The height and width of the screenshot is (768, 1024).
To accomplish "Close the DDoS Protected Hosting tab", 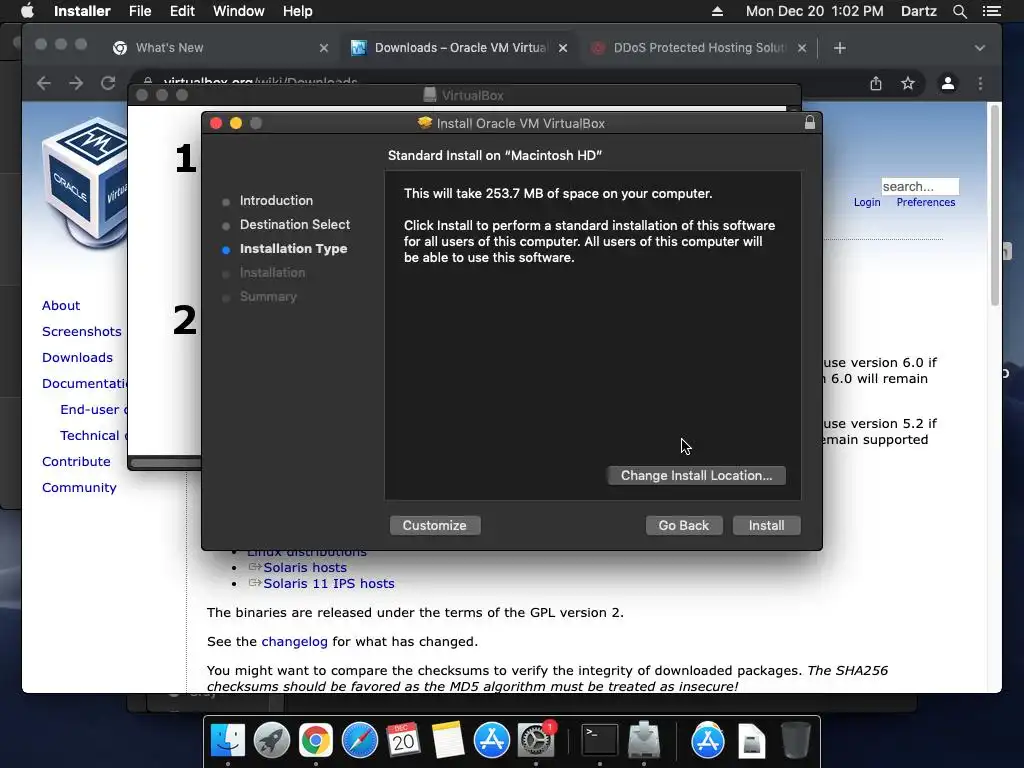I will pos(802,48).
